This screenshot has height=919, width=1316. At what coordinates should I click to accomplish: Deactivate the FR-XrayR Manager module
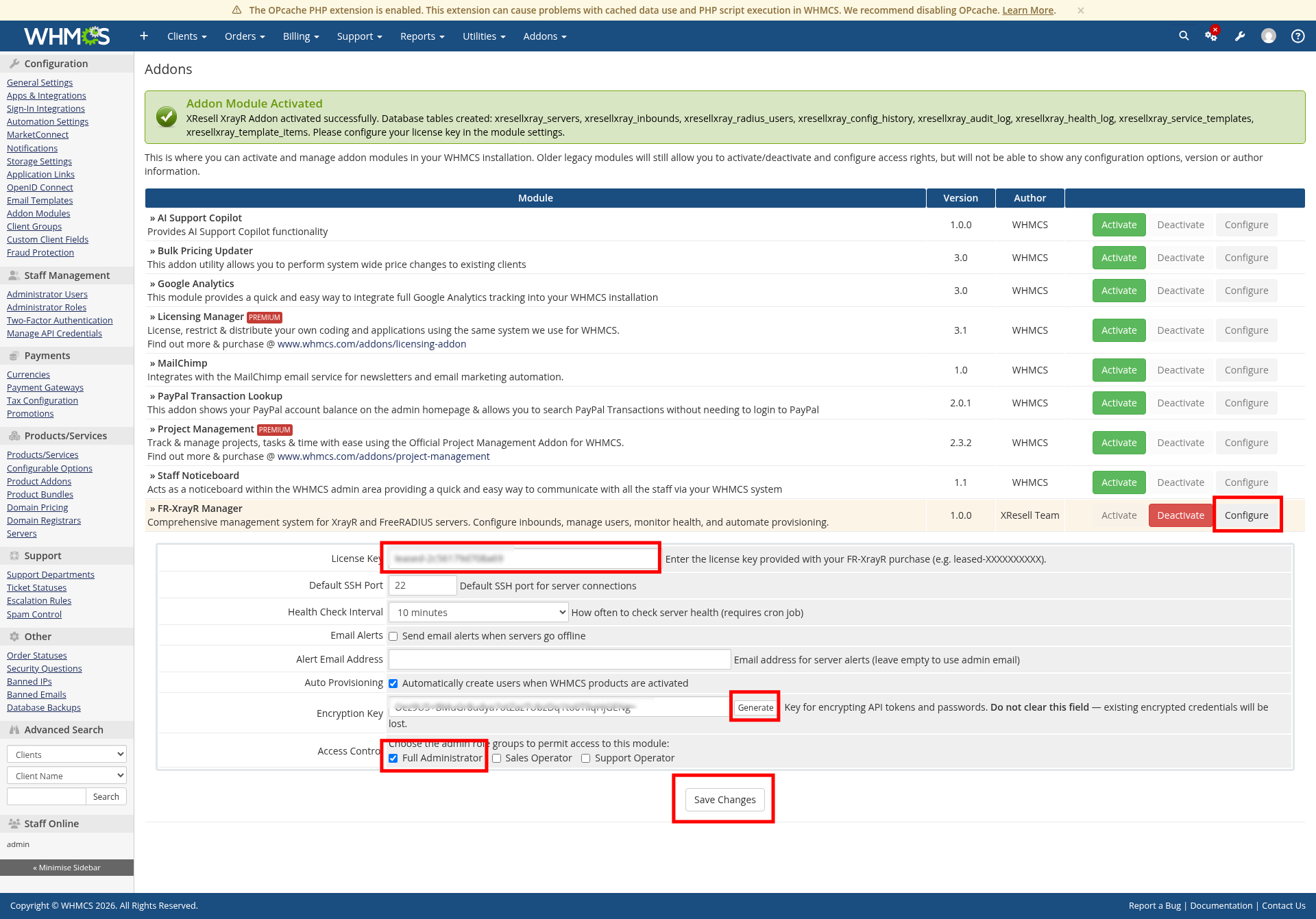(1180, 515)
